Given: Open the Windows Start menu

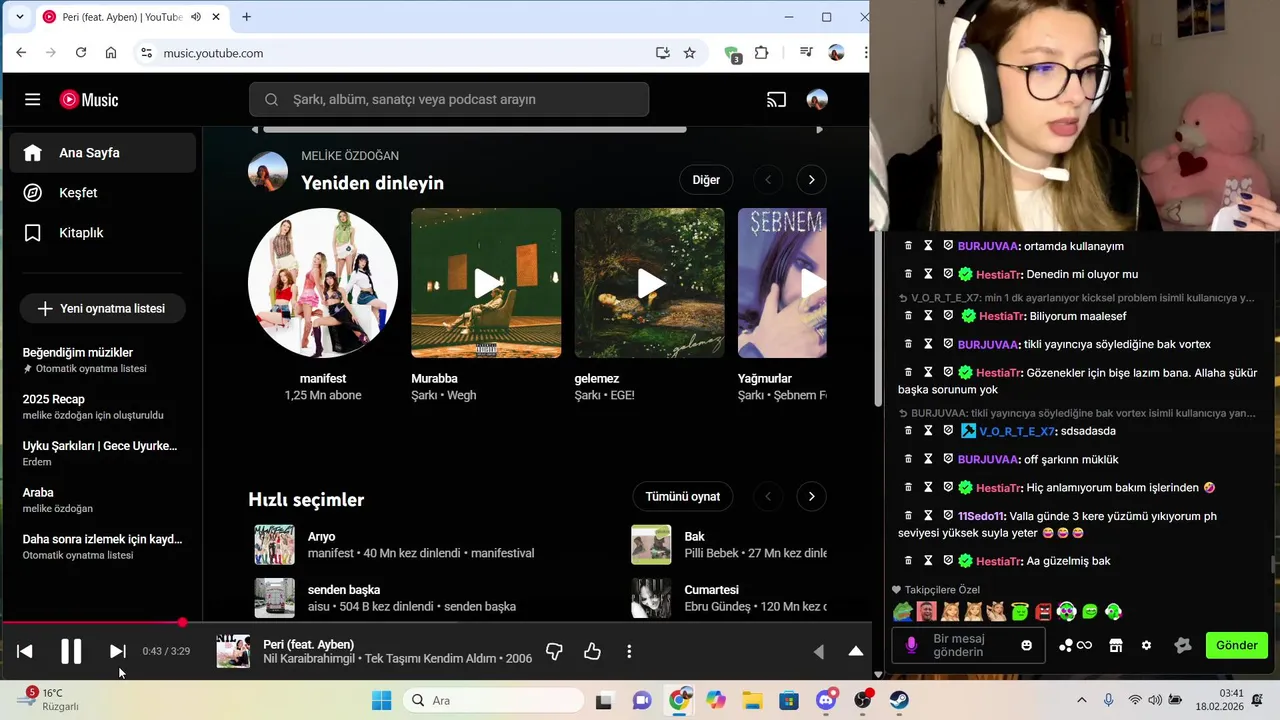Looking at the screenshot, I should click(382, 700).
